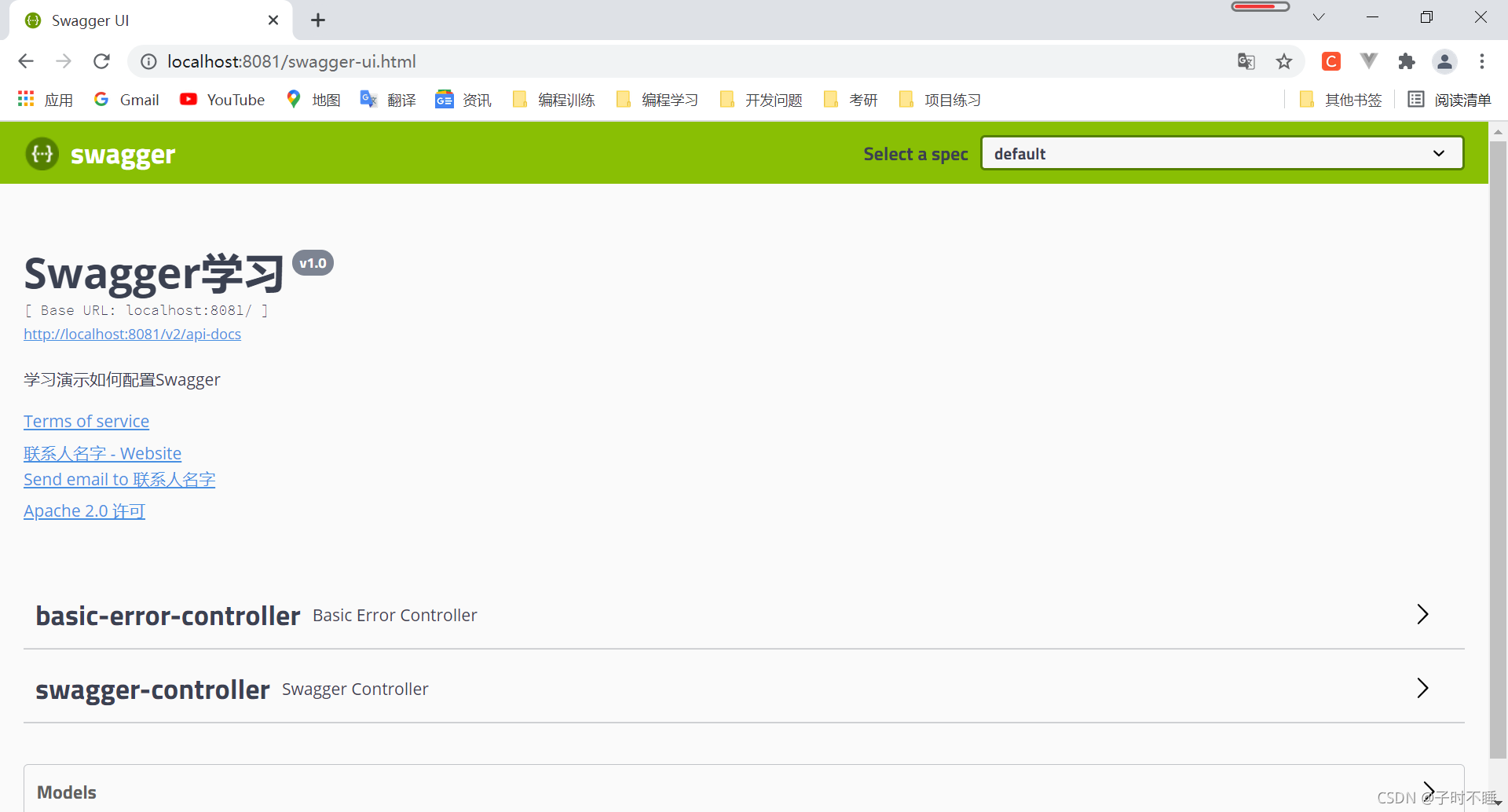
Task: Click the translate page icon
Action: (1246, 61)
